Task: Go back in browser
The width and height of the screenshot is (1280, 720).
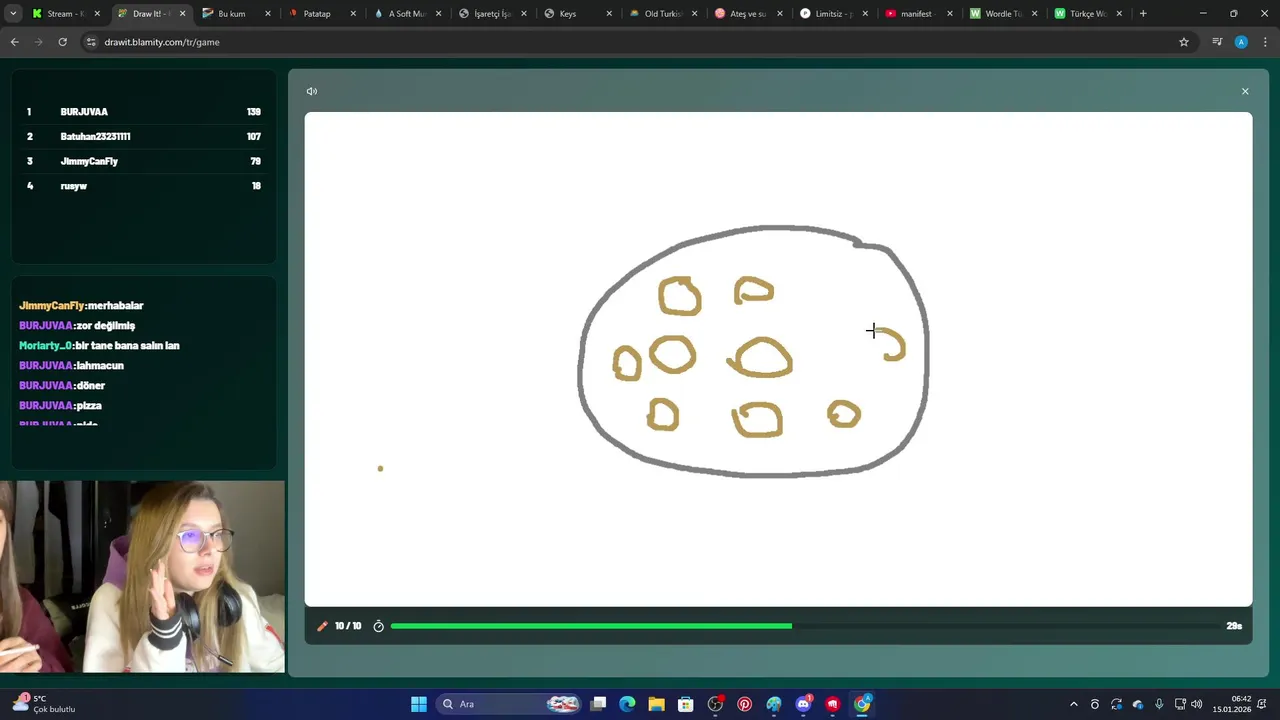Action: (14, 42)
